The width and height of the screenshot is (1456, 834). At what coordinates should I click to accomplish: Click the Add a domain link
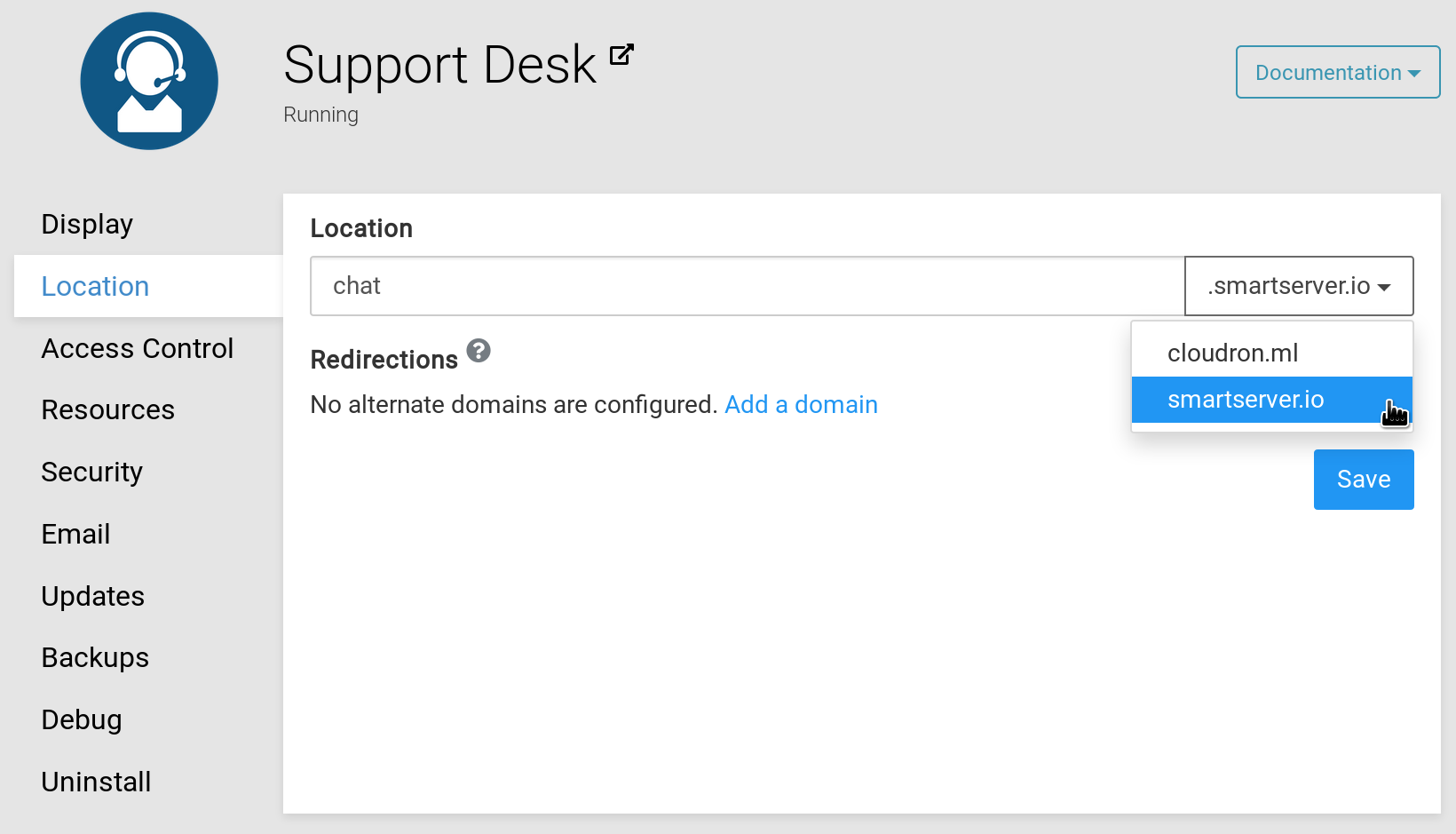click(x=801, y=405)
